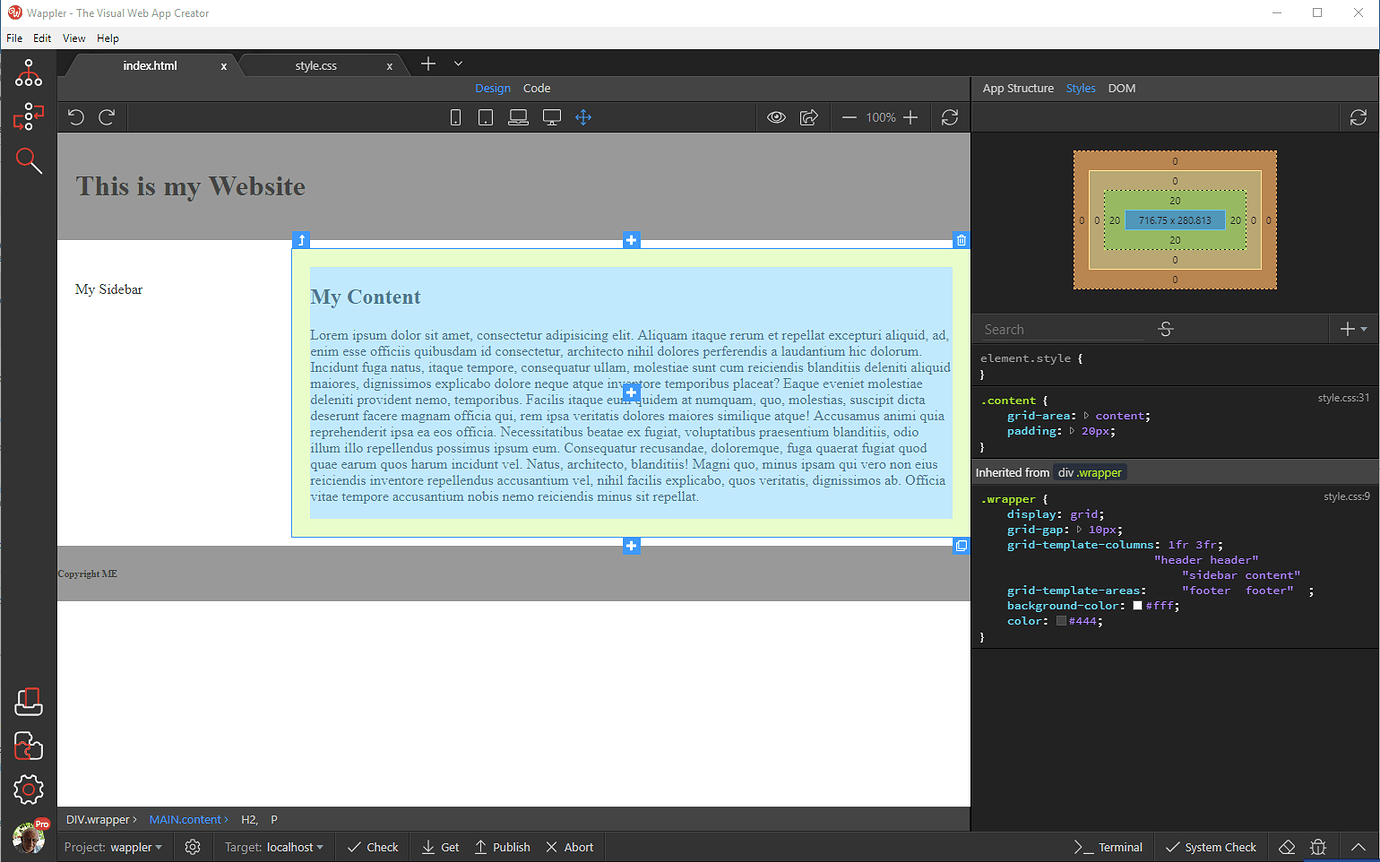Toggle the strikethrough S filter in Styles

click(x=1165, y=329)
